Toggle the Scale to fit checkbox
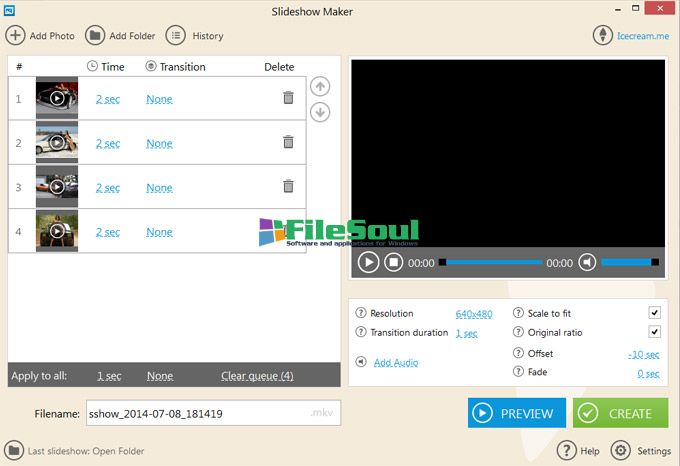 coord(654,313)
